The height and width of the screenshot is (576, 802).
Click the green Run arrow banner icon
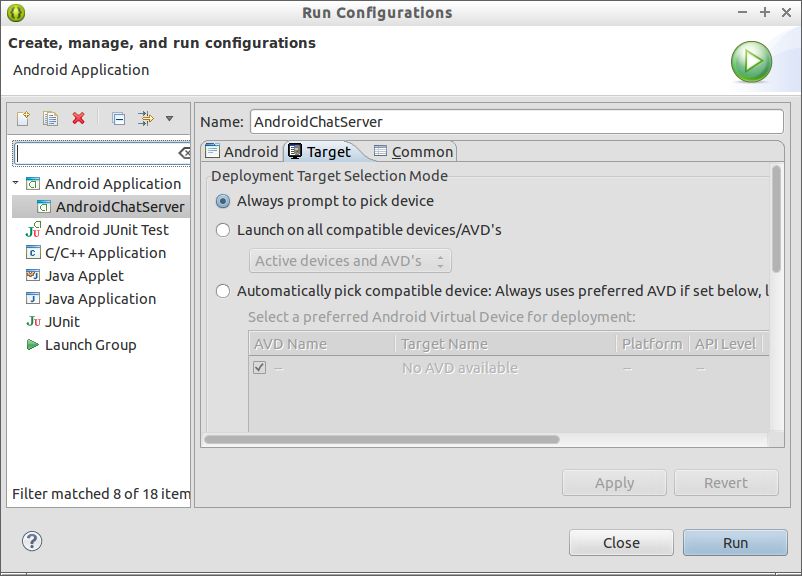[751, 62]
